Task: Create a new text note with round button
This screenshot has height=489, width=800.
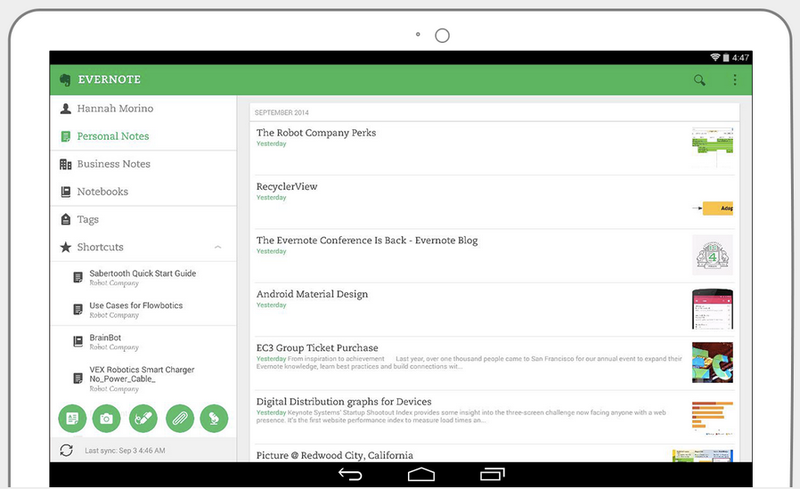Action: pyautogui.click(x=72, y=418)
